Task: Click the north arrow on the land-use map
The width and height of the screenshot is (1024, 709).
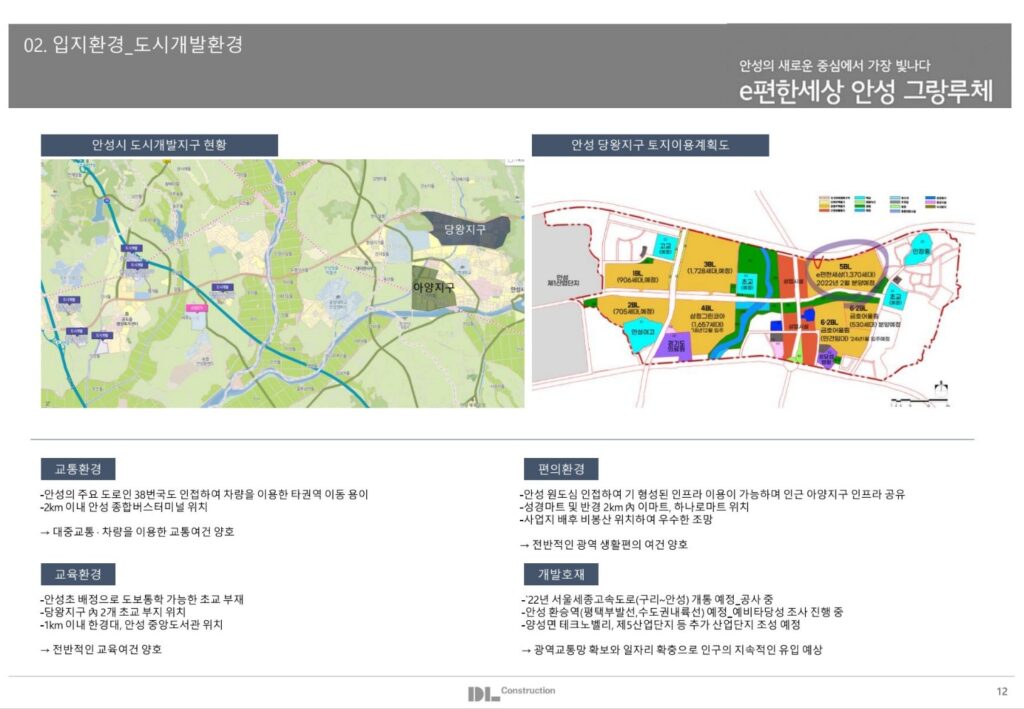Action: pos(940,388)
